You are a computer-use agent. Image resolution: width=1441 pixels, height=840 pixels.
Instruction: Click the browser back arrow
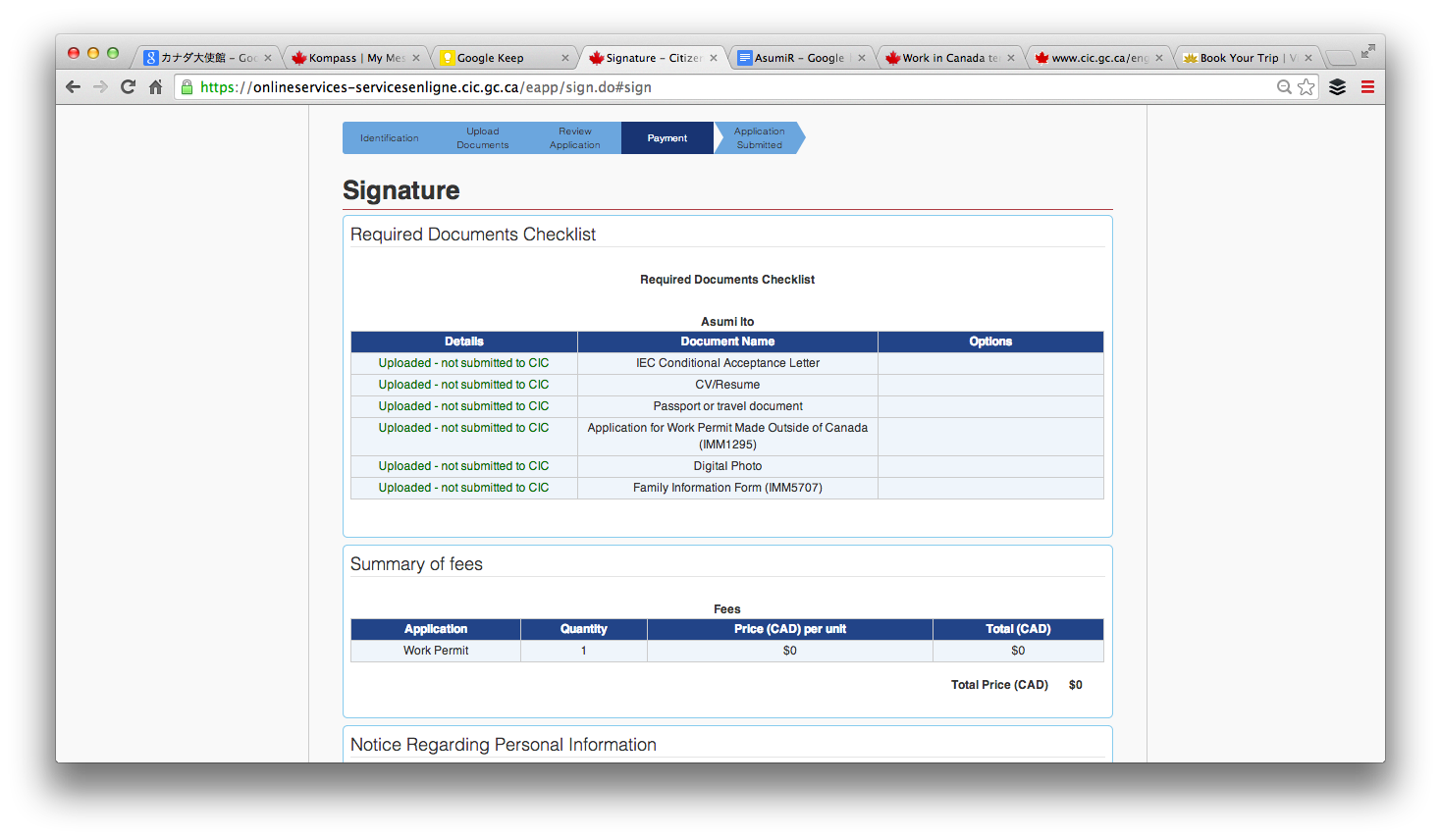(73, 87)
